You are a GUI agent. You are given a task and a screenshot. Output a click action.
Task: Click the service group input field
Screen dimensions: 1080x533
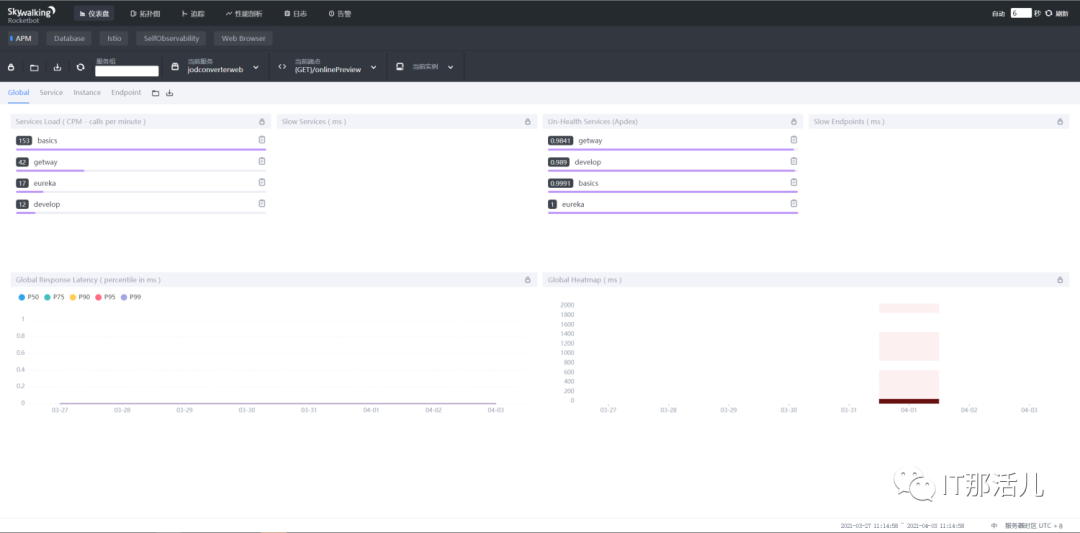click(x=127, y=70)
